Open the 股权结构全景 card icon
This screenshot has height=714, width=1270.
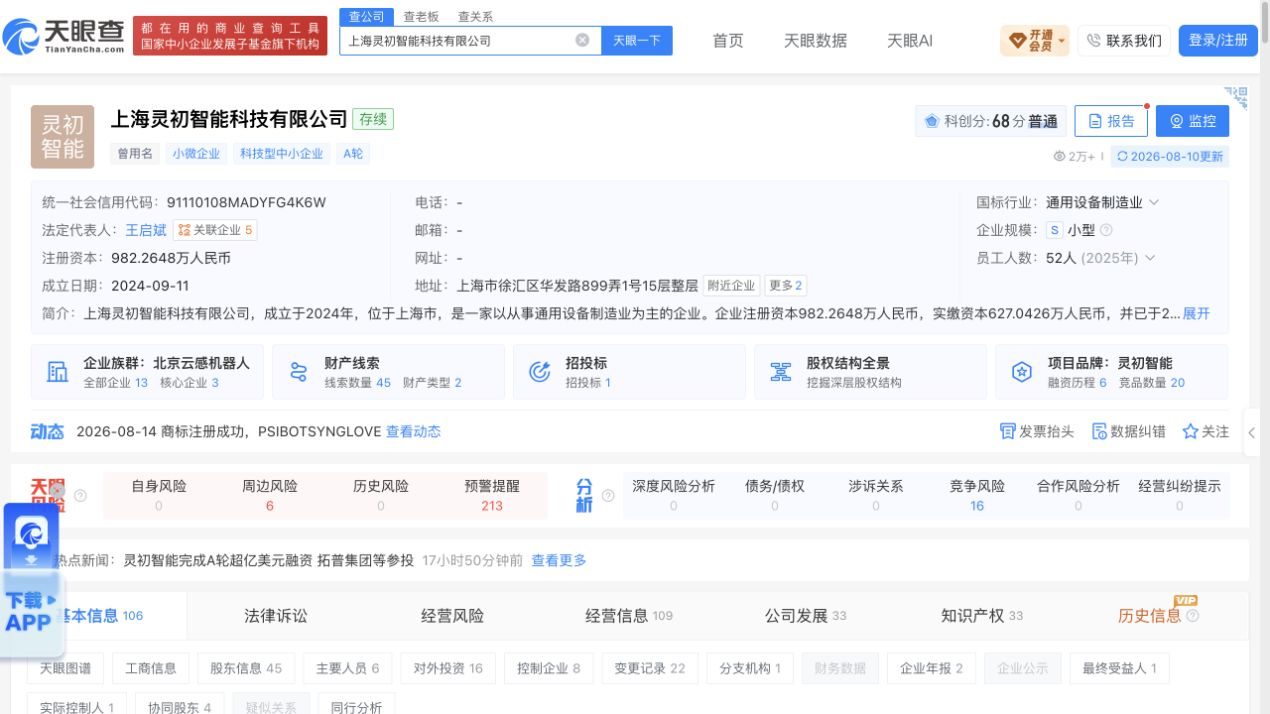tap(780, 372)
